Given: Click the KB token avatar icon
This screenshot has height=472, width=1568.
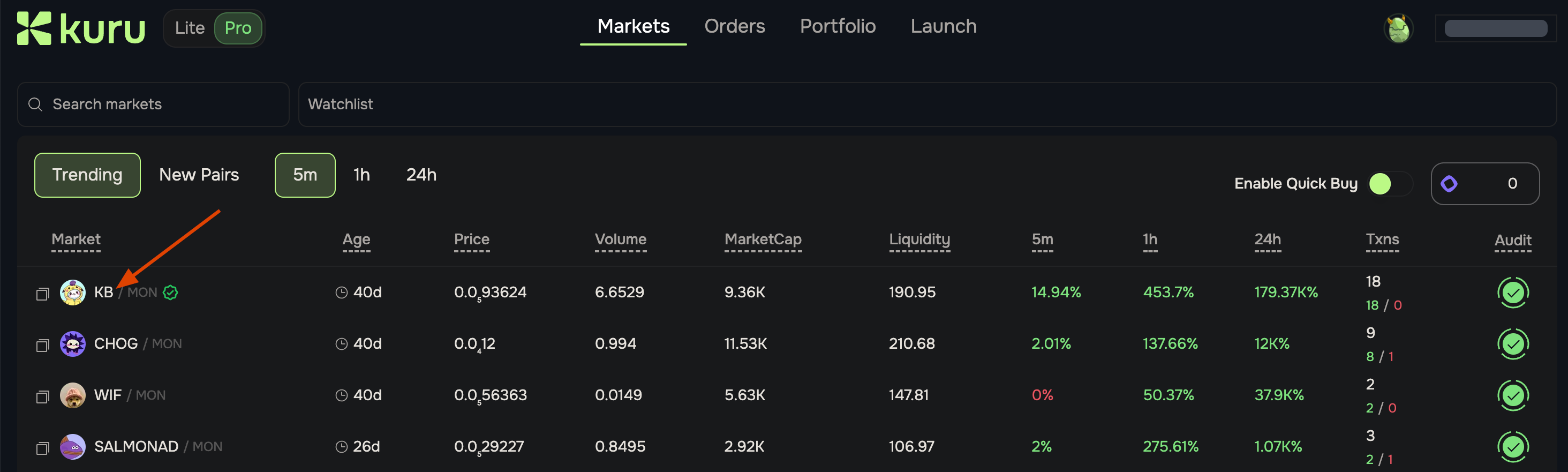Looking at the screenshot, I should click(x=72, y=293).
